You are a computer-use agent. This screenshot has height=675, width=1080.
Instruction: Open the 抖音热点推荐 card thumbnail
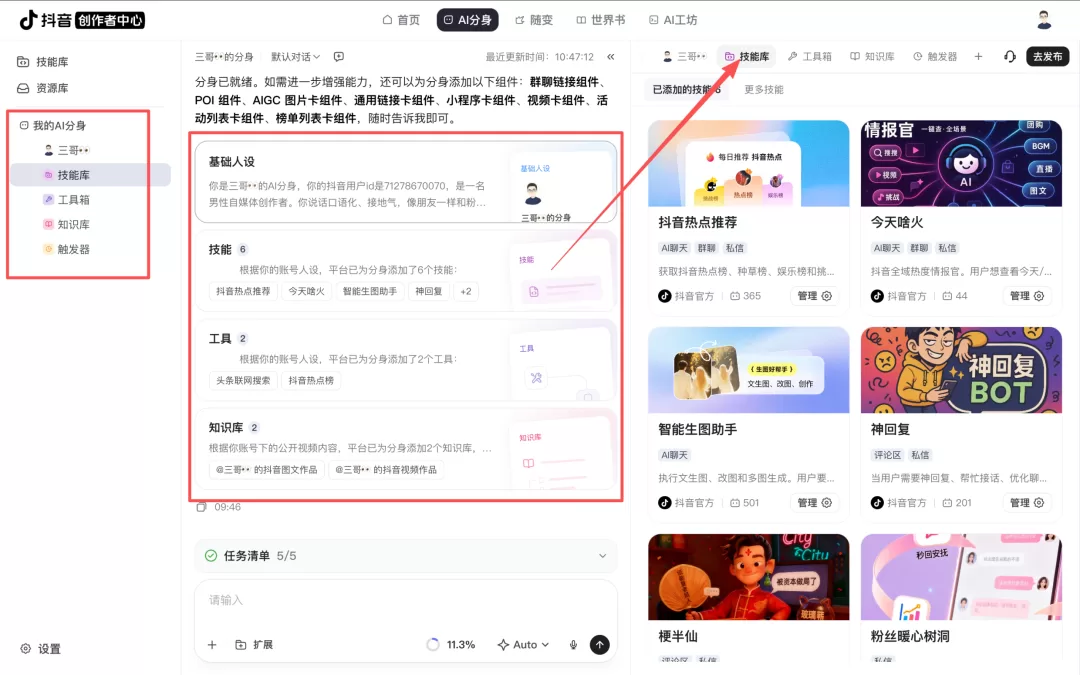pos(749,163)
